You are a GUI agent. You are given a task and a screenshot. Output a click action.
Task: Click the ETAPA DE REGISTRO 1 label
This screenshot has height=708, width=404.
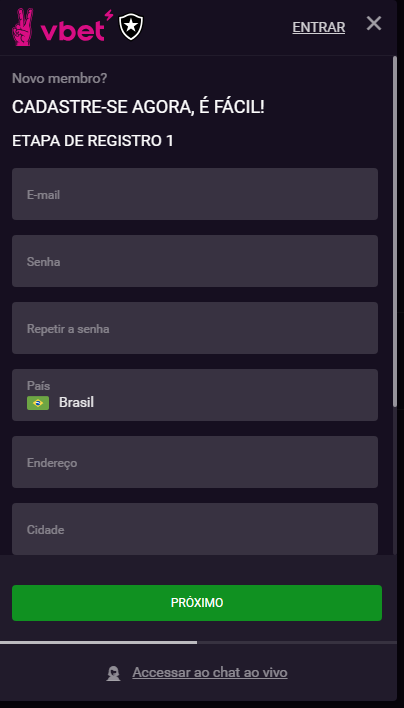pyautogui.click(x=93, y=141)
